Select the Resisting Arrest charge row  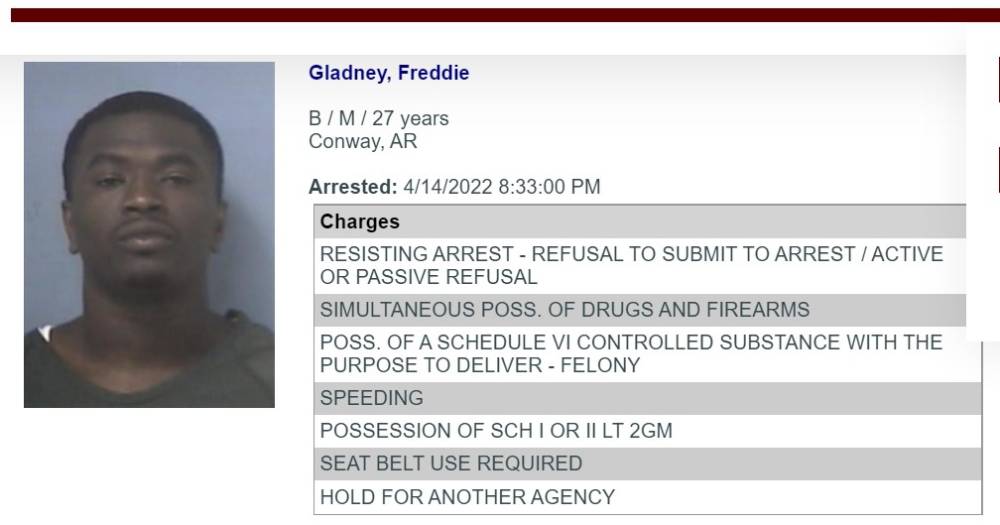coord(640,265)
